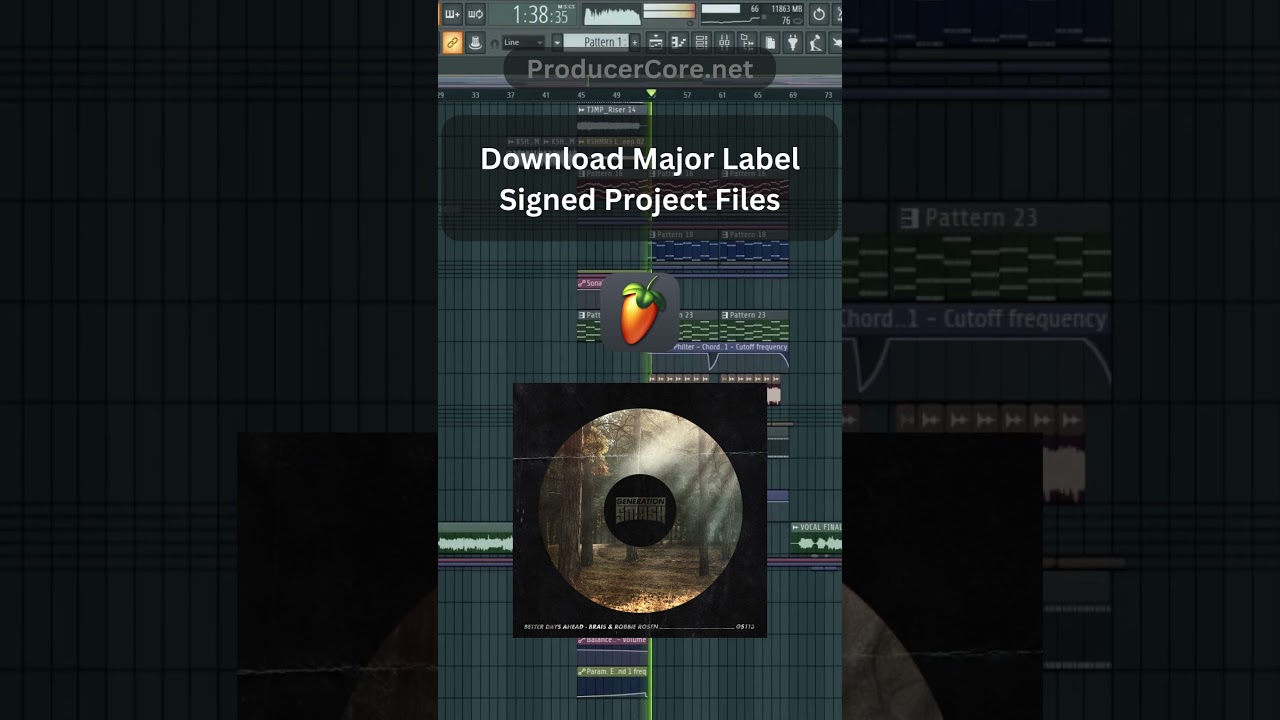Select the Pattern 1 name field
The width and height of the screenshot is (1280, 720).
tap(596, 42)
